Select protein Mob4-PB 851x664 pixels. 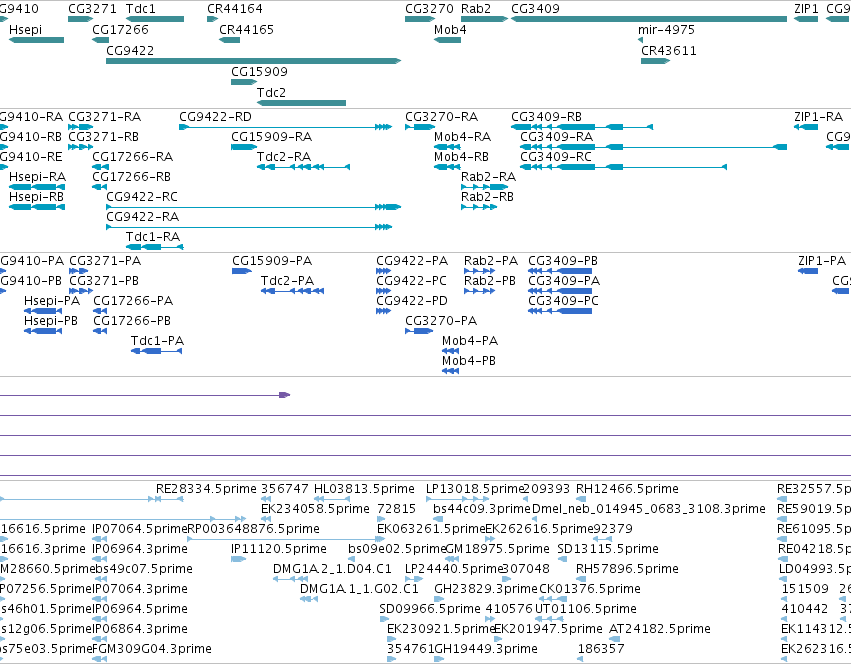pyautogui.click(x=450, y=371)
